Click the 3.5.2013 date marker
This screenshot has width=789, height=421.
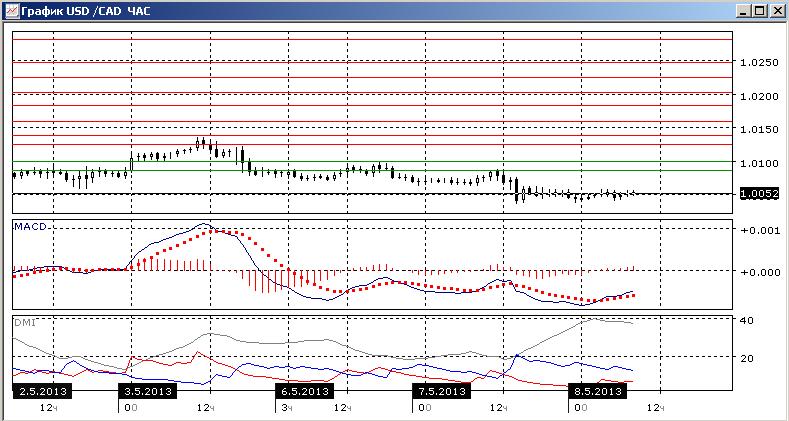click(x=147, y=391)
